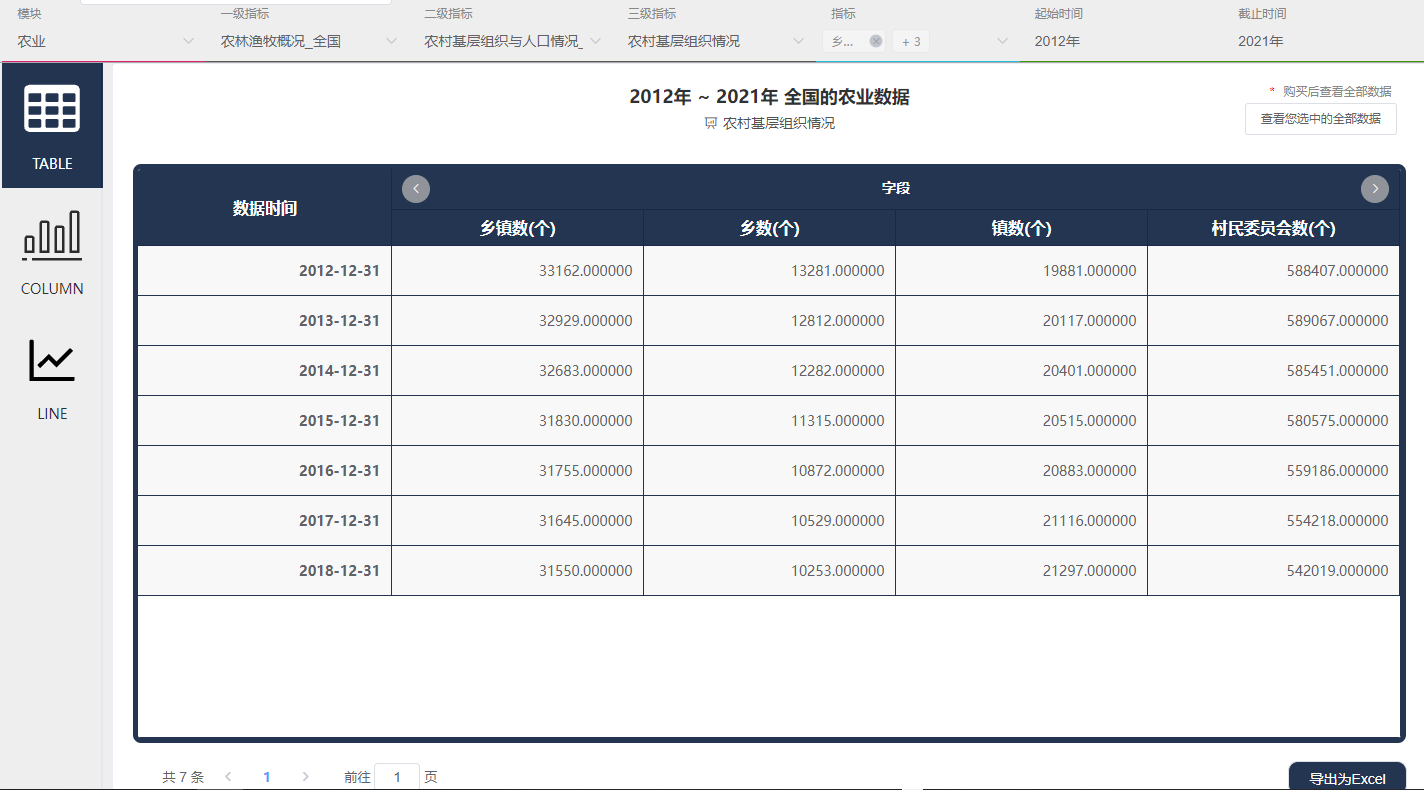Click 导出为Excel button

coord(1347,778)
